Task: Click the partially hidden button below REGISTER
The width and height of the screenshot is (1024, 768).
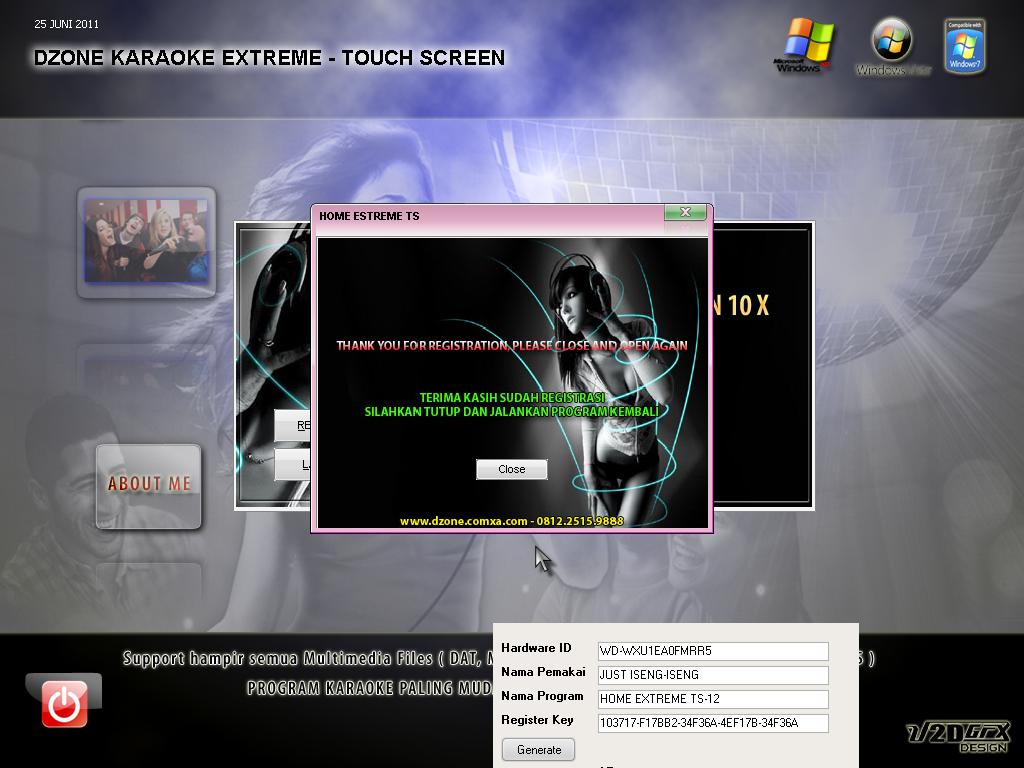Action: pos(296,463)
